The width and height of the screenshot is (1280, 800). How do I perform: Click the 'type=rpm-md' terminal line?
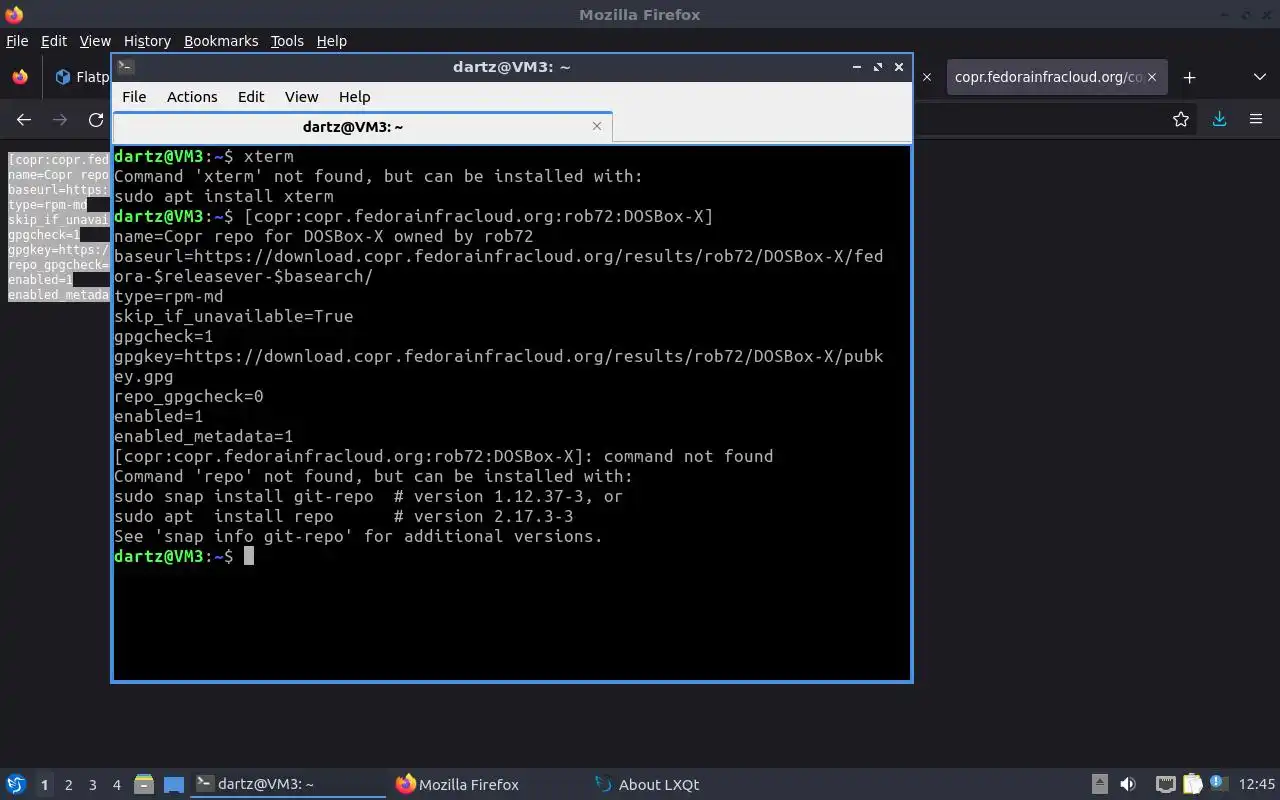[x=169, y=296]
